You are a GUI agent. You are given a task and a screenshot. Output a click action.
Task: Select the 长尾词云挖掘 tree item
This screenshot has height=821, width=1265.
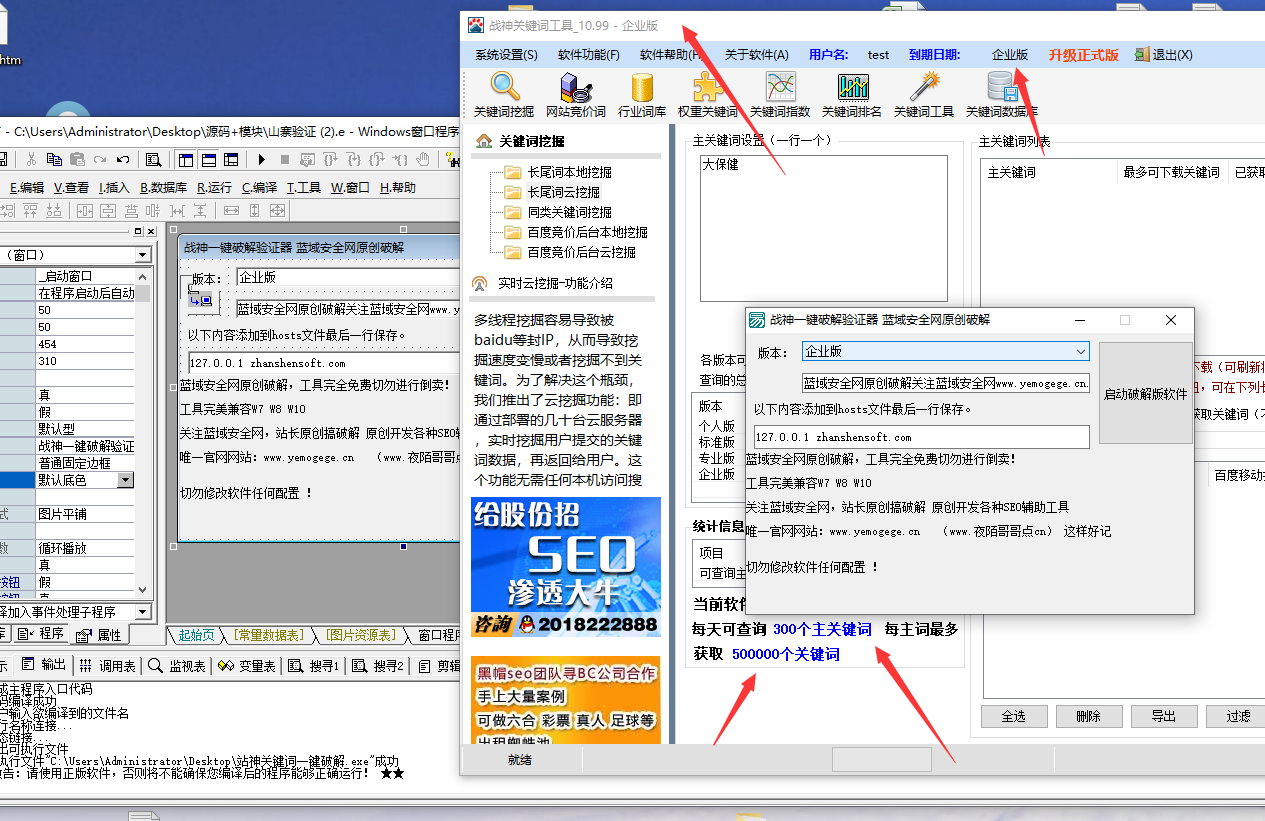tap(563, 192)
